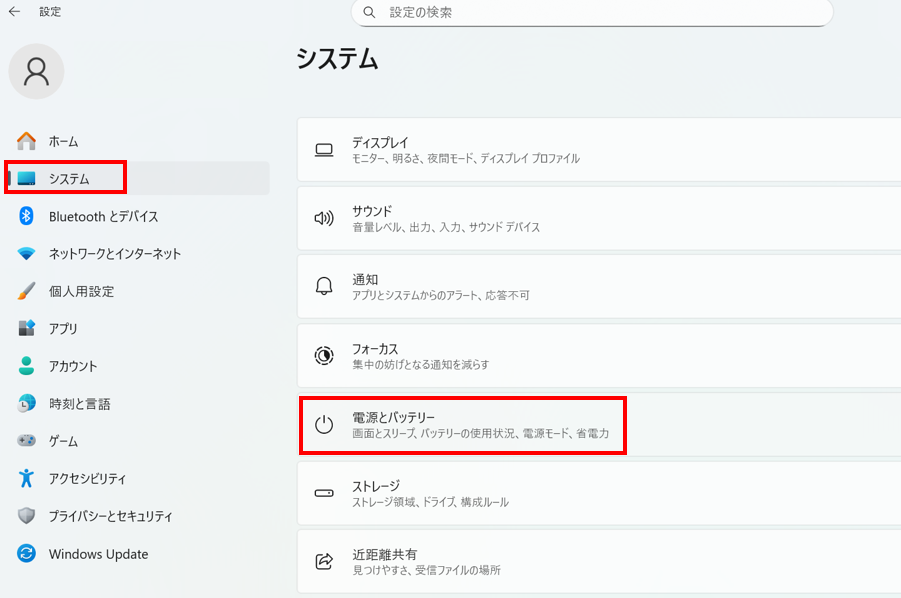The width and height of the screenshot is (901, 598).
Task: Click the 通知 bell icon
Action: (324, 287)
